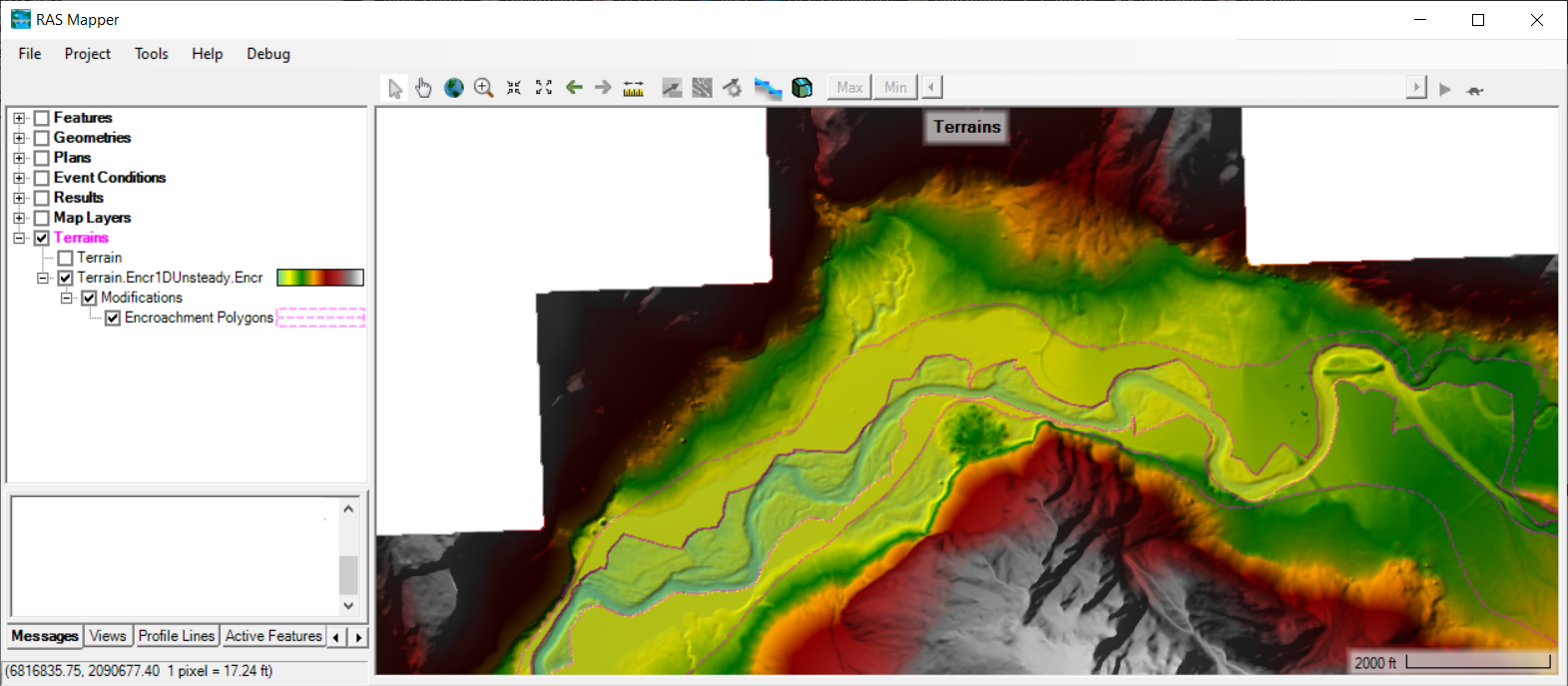
Task: Click the terrain color ramp swatch
Action: click(319, 278)
